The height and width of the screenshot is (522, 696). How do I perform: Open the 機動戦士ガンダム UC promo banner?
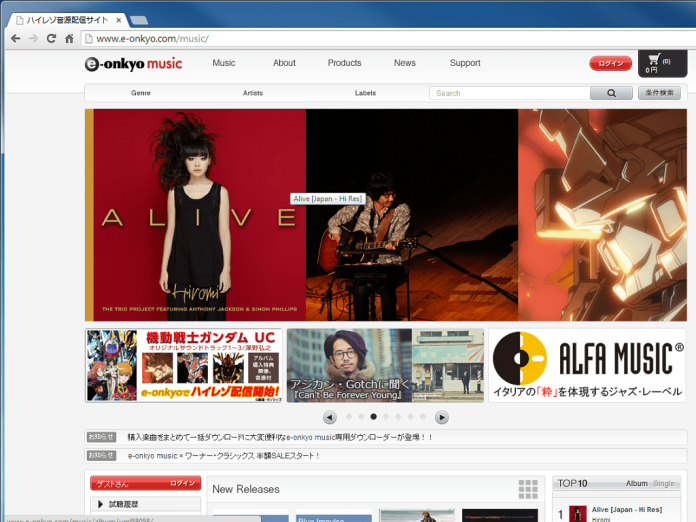183,366
